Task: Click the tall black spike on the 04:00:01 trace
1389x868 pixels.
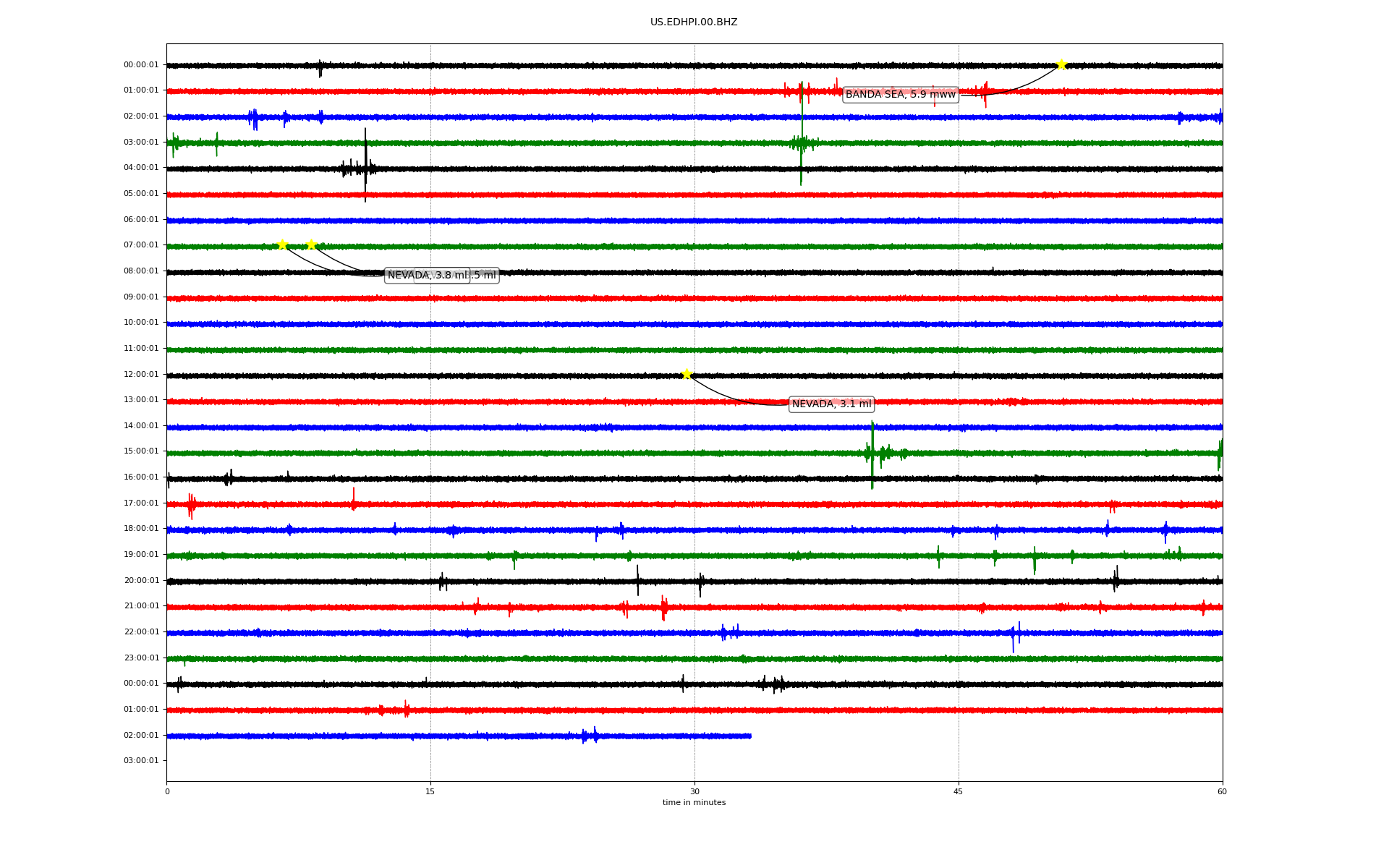Action: [x=365, y=165]
